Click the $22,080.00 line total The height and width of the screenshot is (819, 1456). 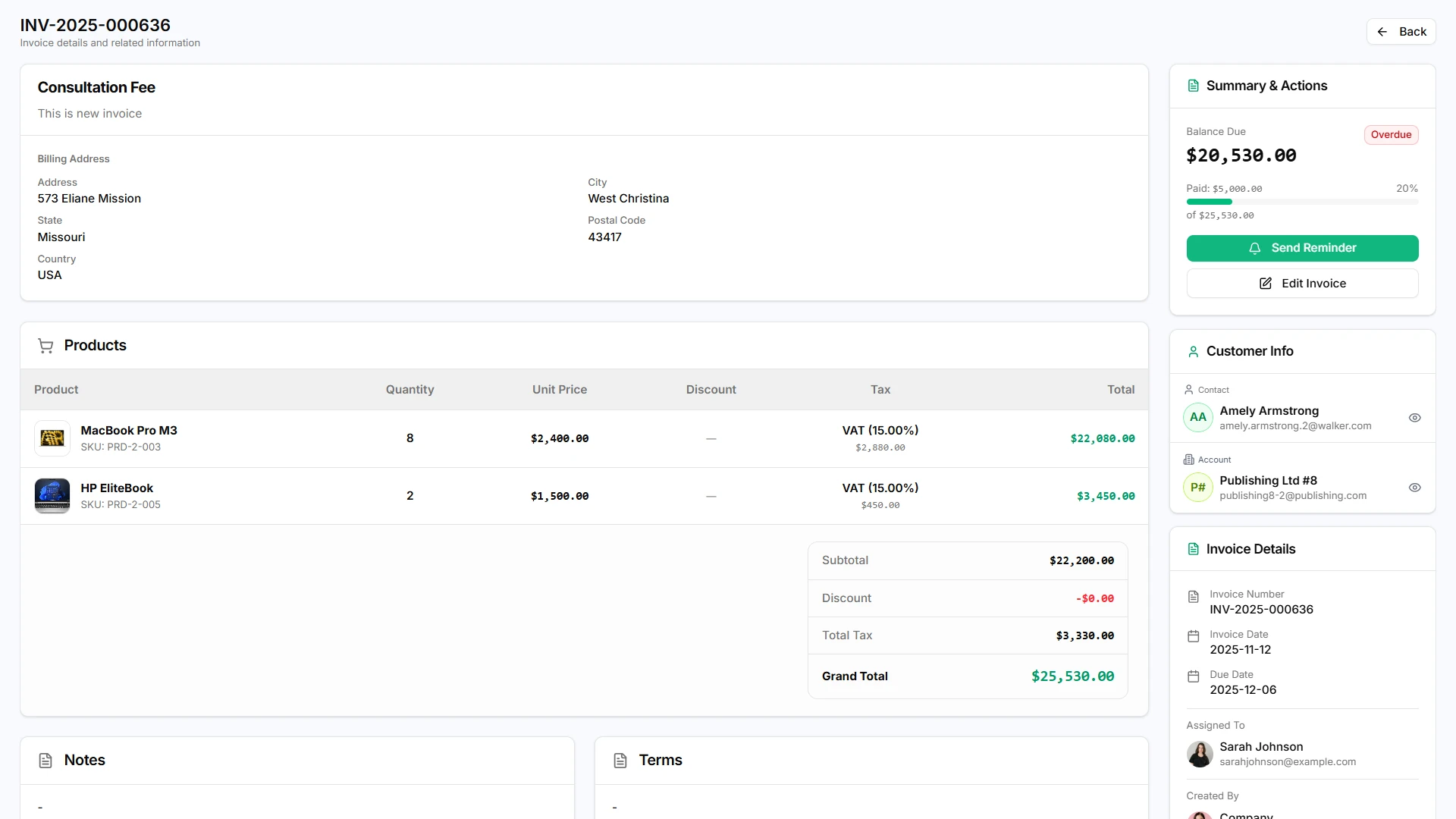[x=1103, y=439]
